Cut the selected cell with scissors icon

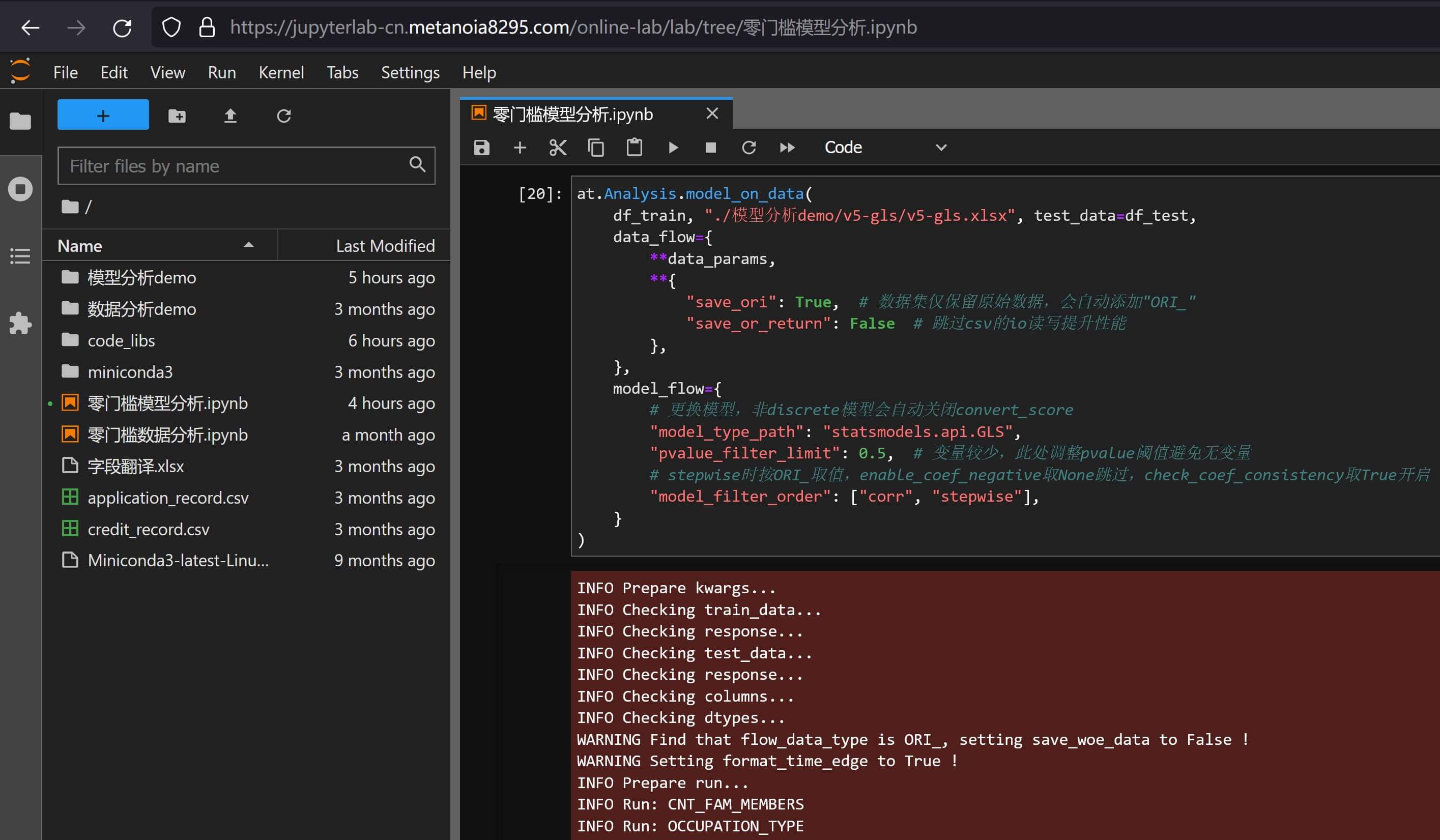[557, 148]
